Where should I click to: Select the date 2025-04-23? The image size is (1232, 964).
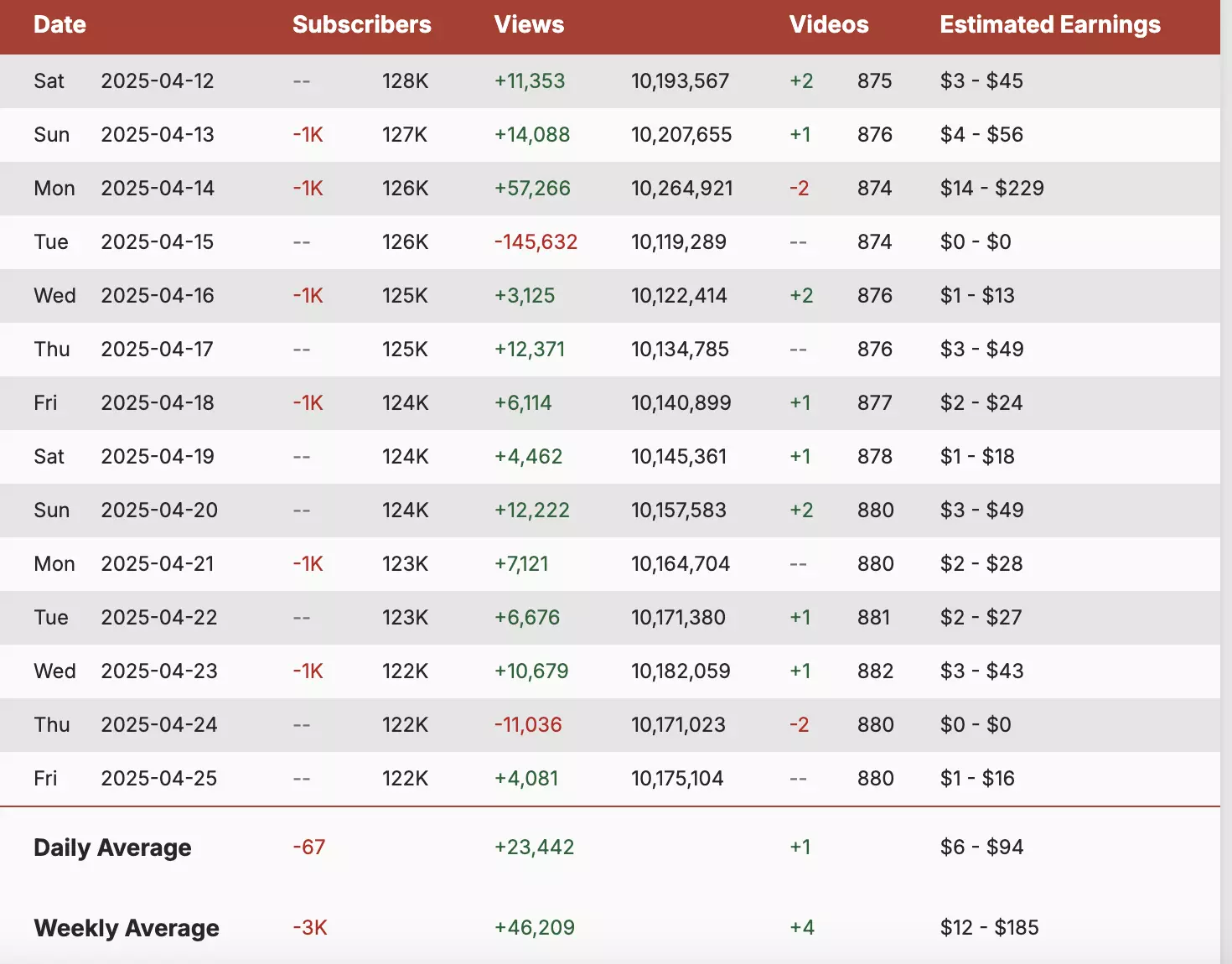159,671
